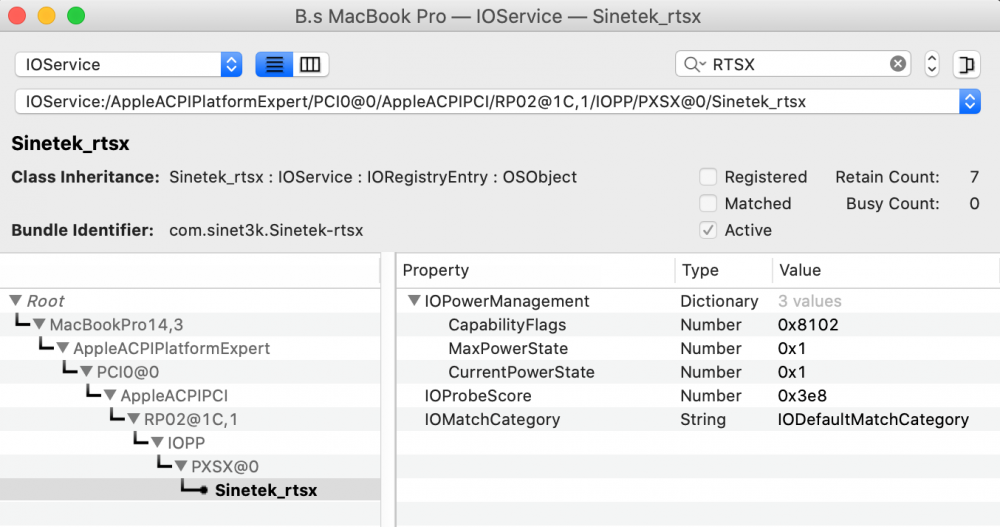Collapse the IOPP node
This screenshot has width=1000, height=527.
click(158, 442)
